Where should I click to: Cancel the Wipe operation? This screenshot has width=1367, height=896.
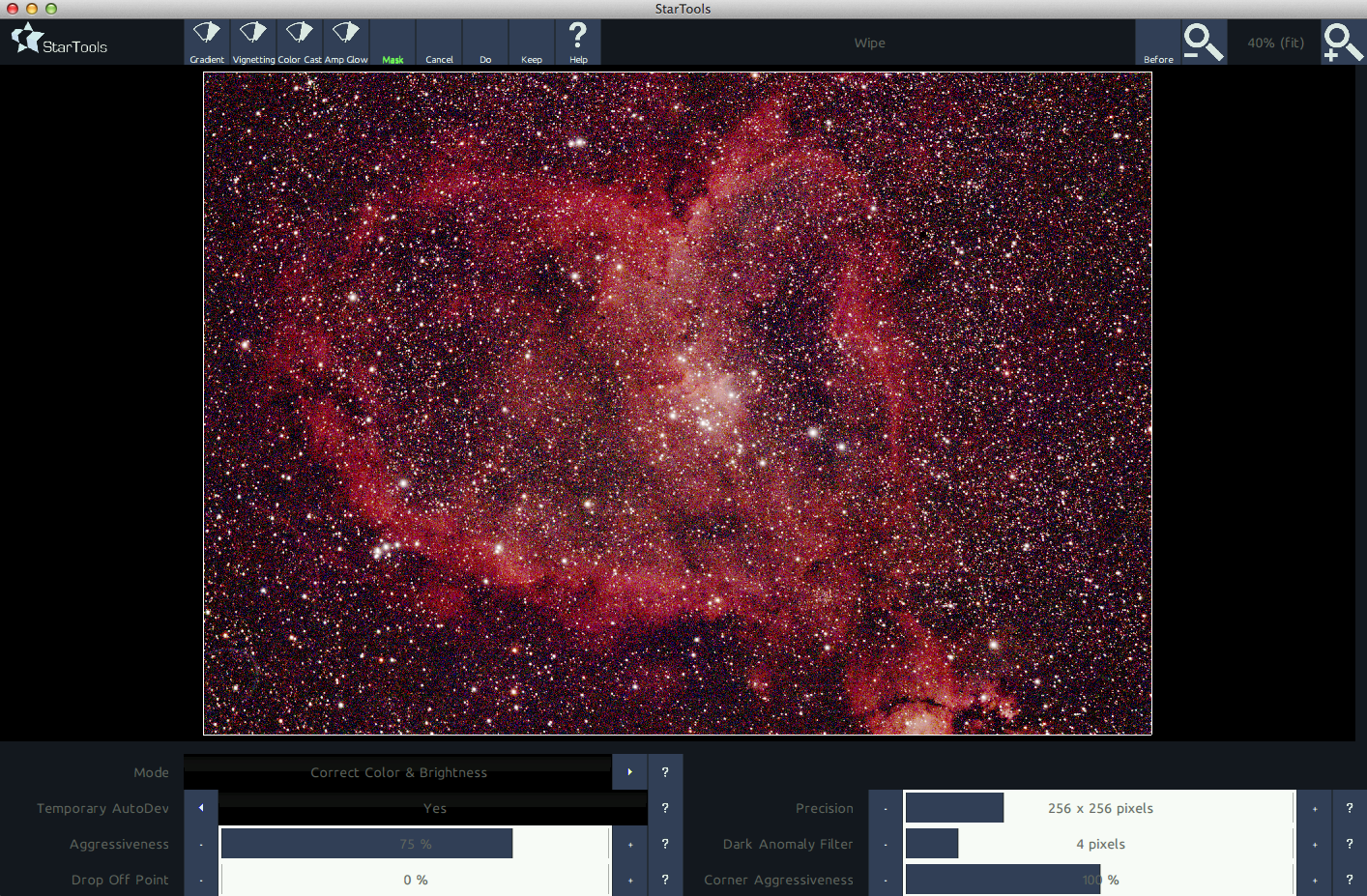(439, 42)
